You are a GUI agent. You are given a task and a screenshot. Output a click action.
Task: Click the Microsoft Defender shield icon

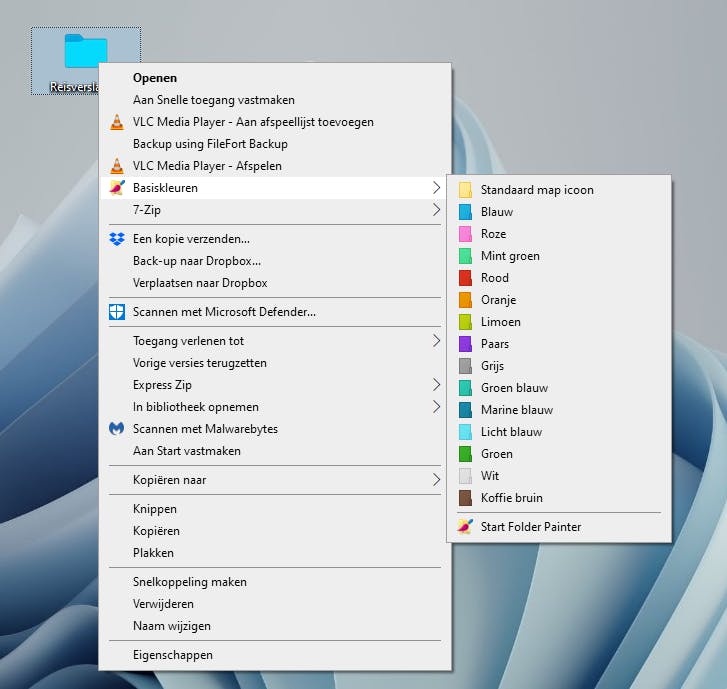coord(117,312)
